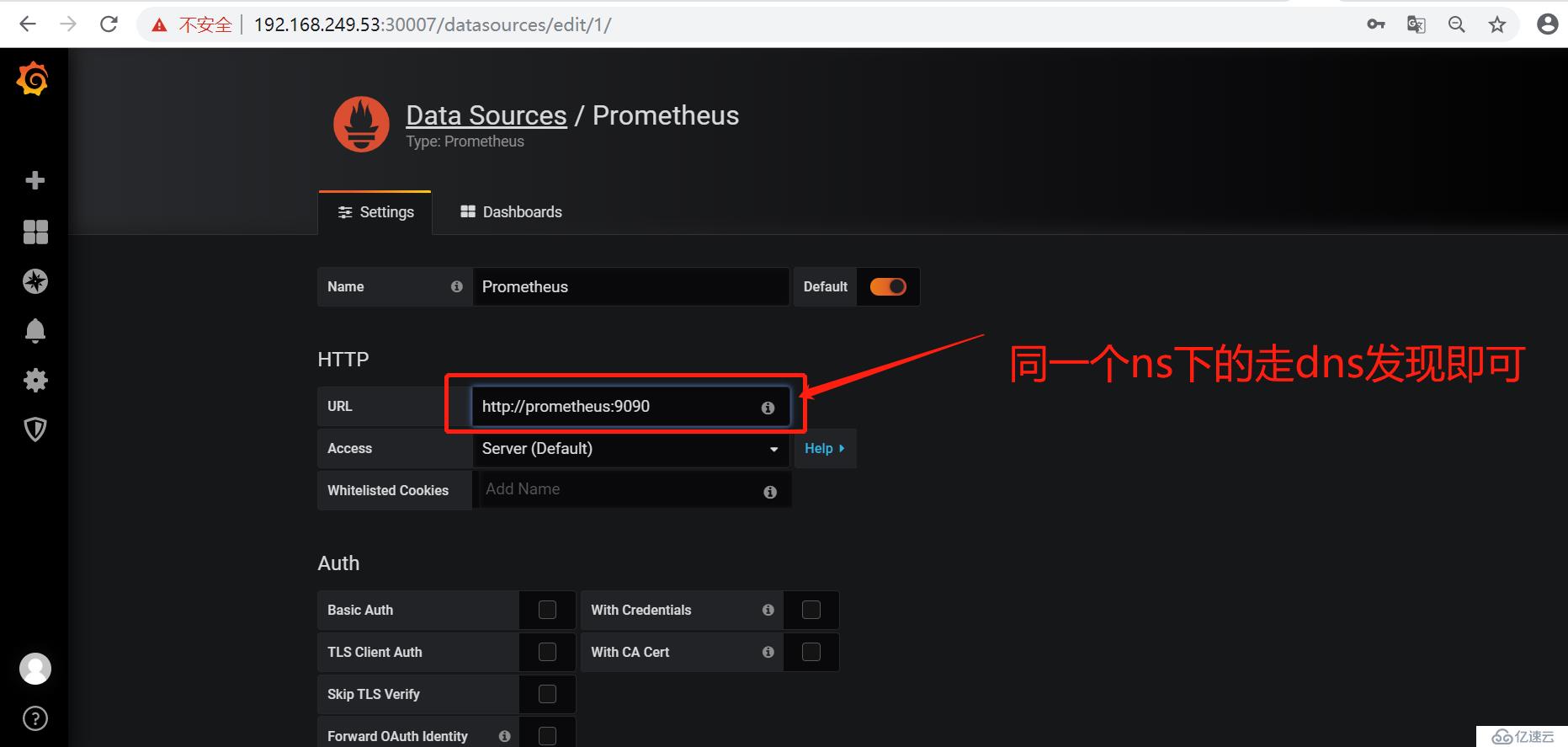Image resolution: width=1568 pixels, height=747 pixels.
Task: Open the Explore compass icon
Action: tap(35, 281)
